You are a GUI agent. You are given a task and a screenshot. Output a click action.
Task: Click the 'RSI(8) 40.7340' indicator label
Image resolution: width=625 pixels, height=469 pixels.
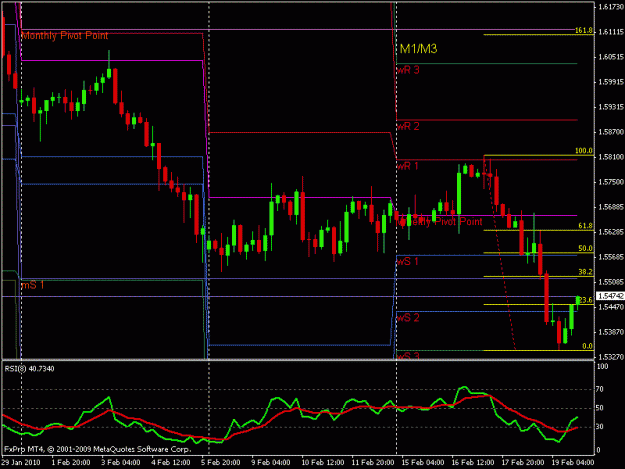point(29,369)
